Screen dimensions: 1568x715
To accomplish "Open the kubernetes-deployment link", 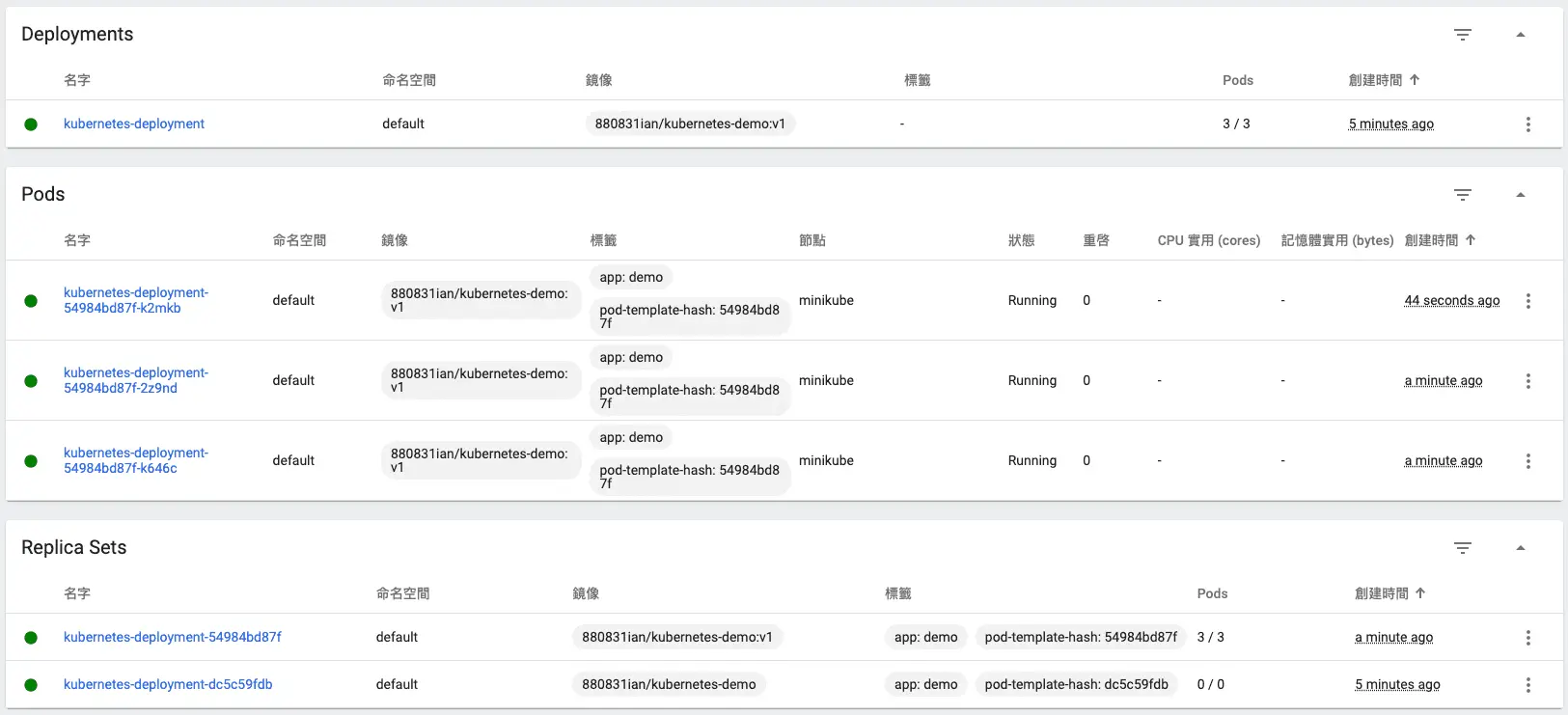I will (134, 124).
